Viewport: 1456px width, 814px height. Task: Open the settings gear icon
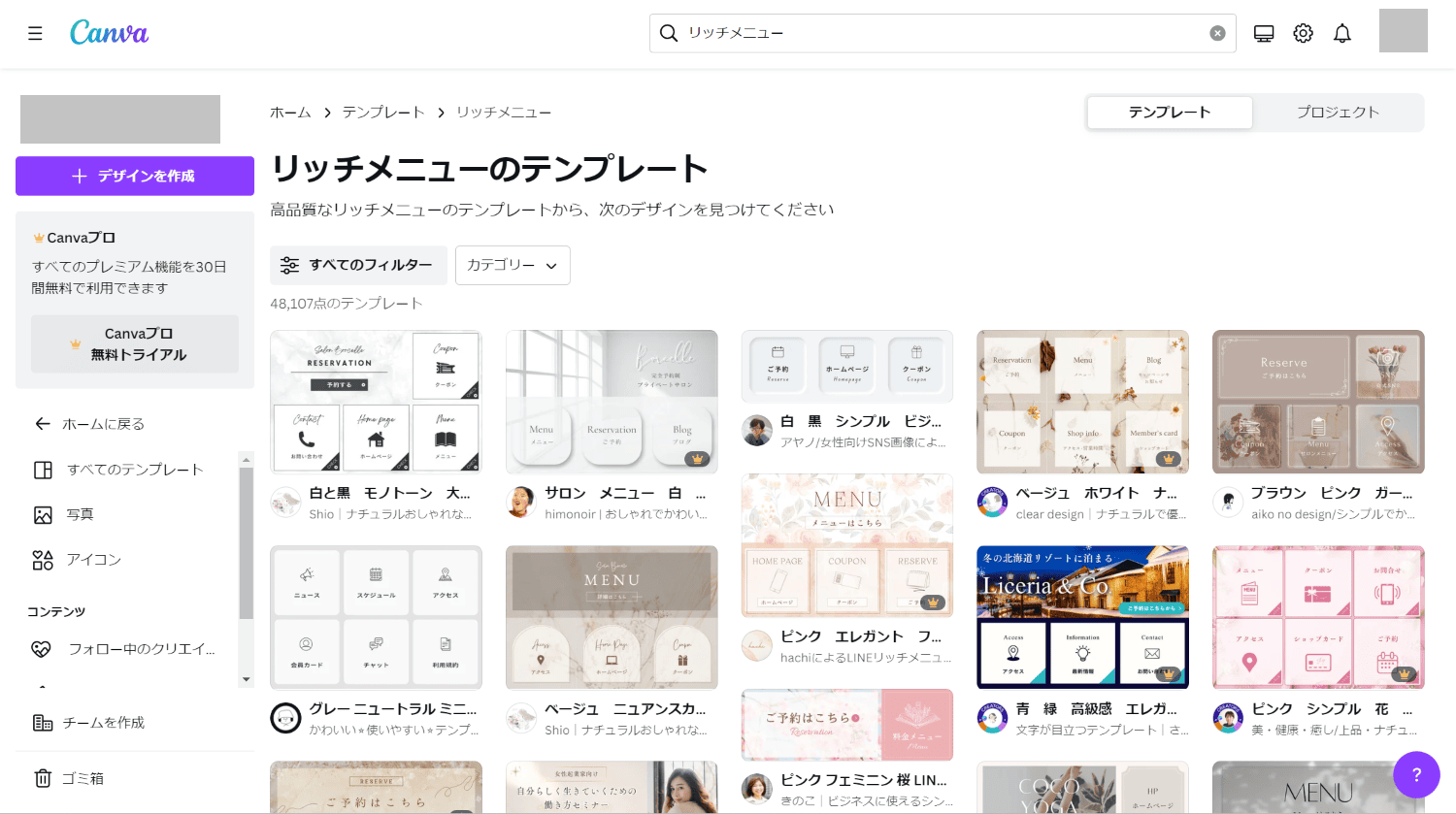coord(1303,34)
